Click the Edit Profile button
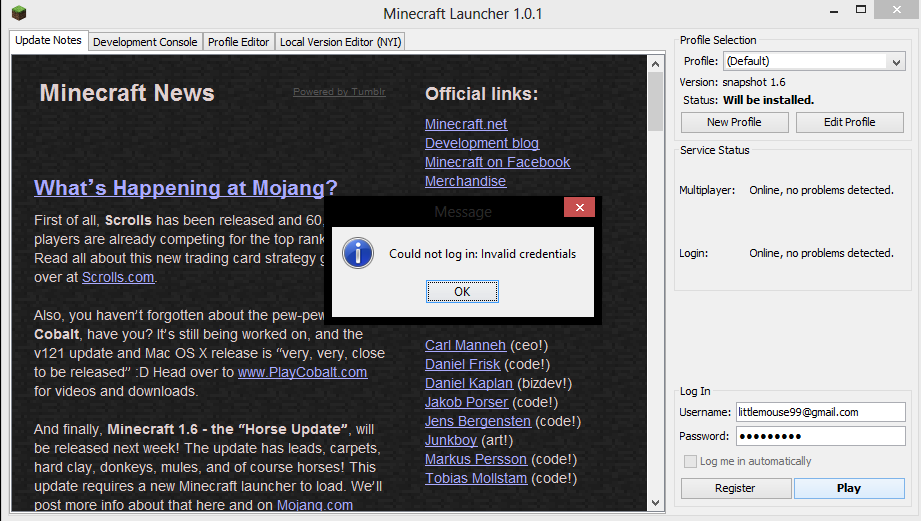921x521 pixels. pyautogui.click(x=849, y=122)
